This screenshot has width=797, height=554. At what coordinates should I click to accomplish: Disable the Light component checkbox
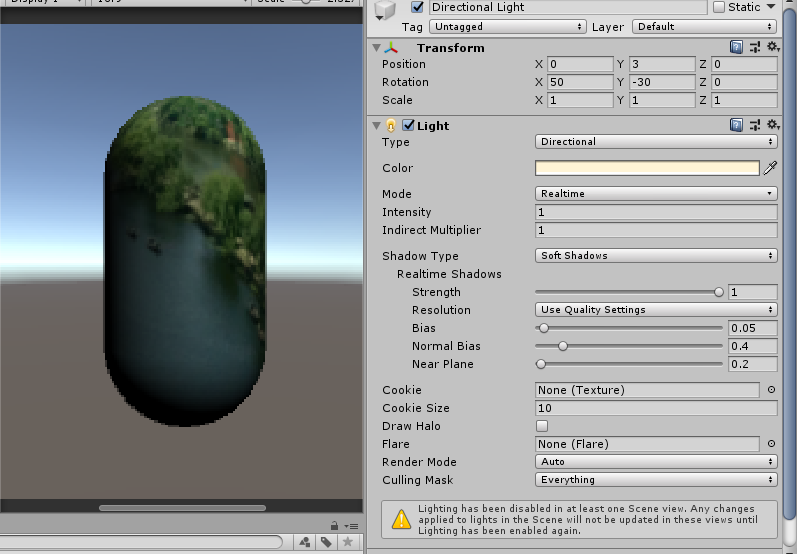pos(408,125)
